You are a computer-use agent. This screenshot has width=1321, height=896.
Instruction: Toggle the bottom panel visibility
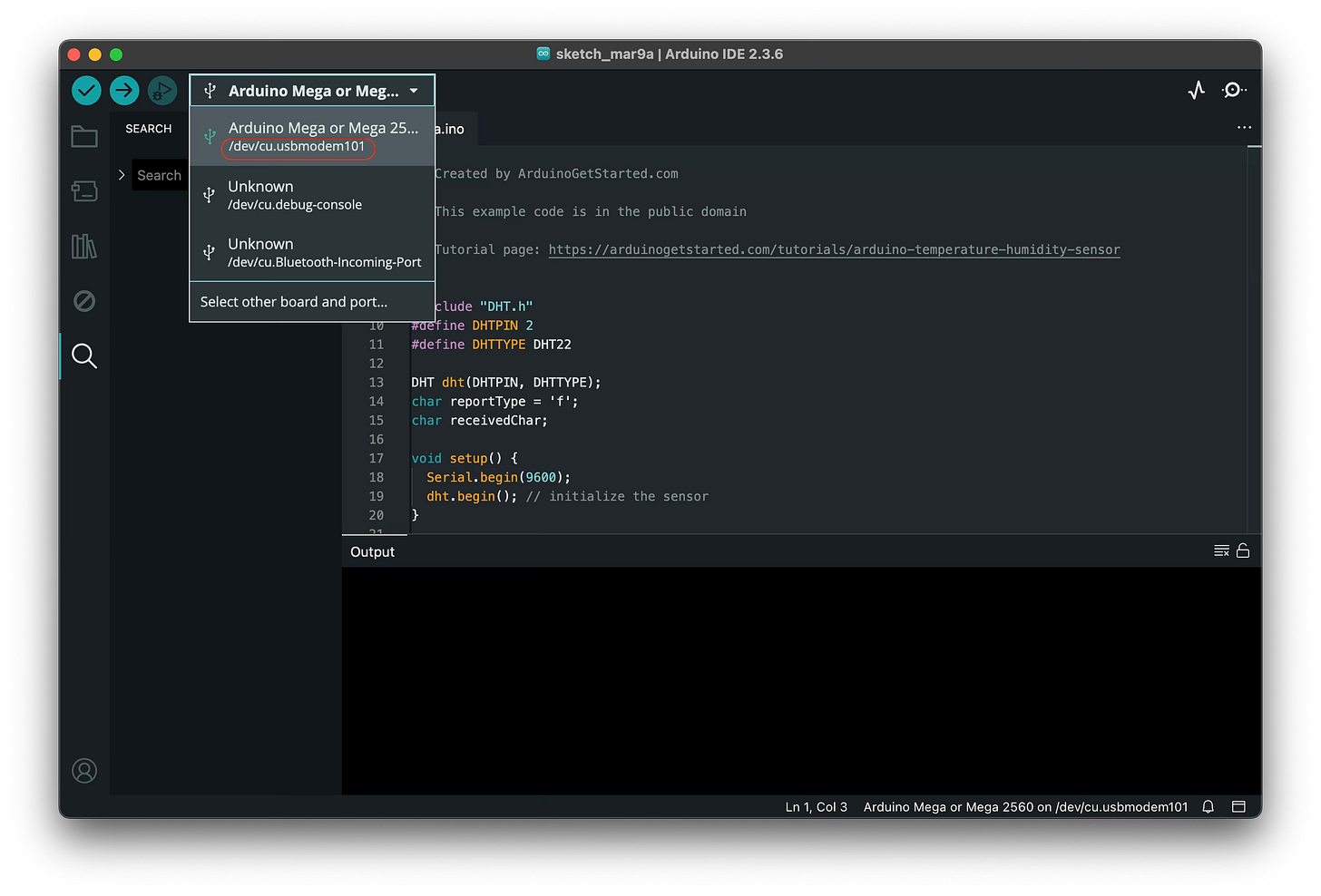[x=1238, y=806]
